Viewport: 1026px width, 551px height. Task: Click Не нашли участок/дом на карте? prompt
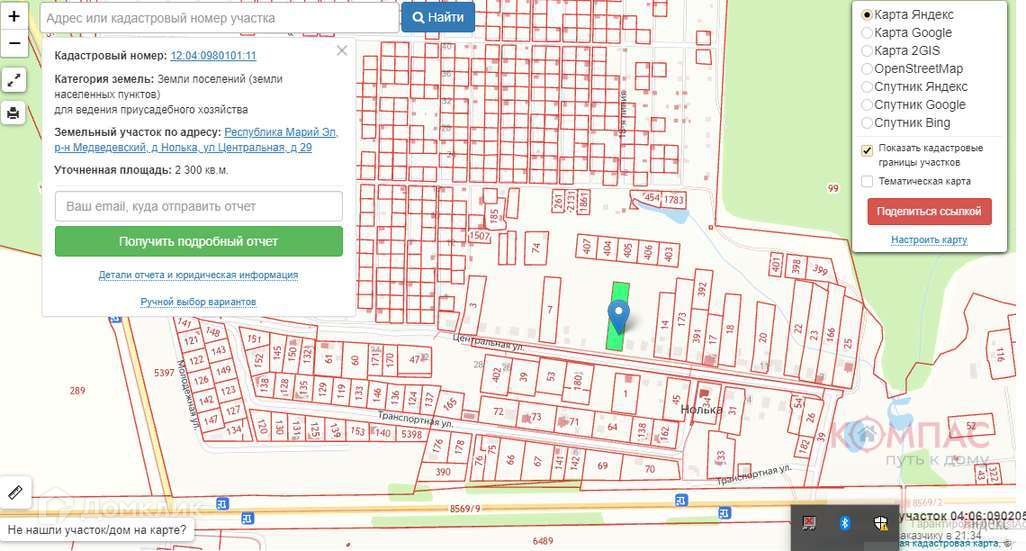tap(97, 530)
